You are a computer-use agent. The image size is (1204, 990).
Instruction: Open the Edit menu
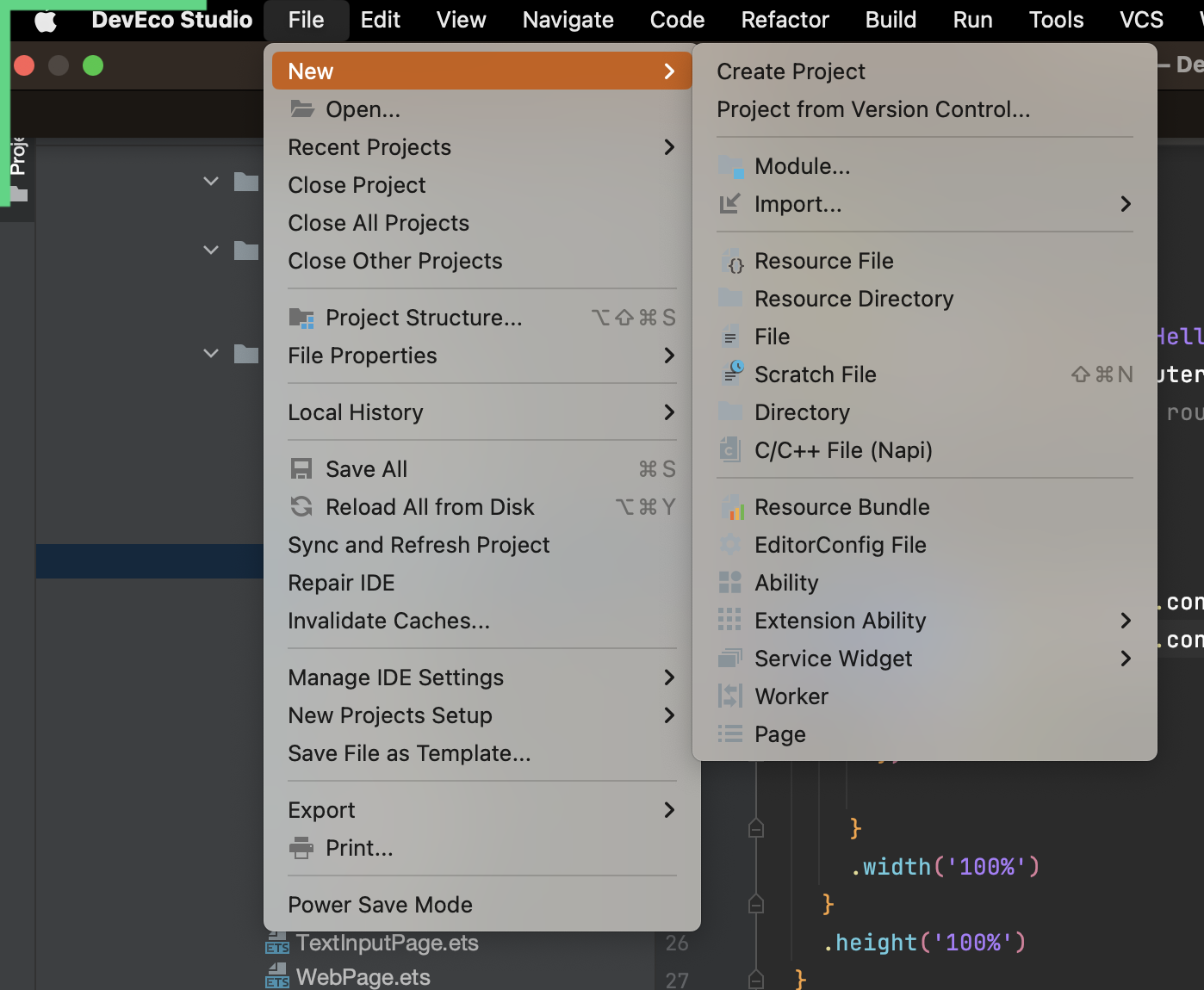point(381,20)
